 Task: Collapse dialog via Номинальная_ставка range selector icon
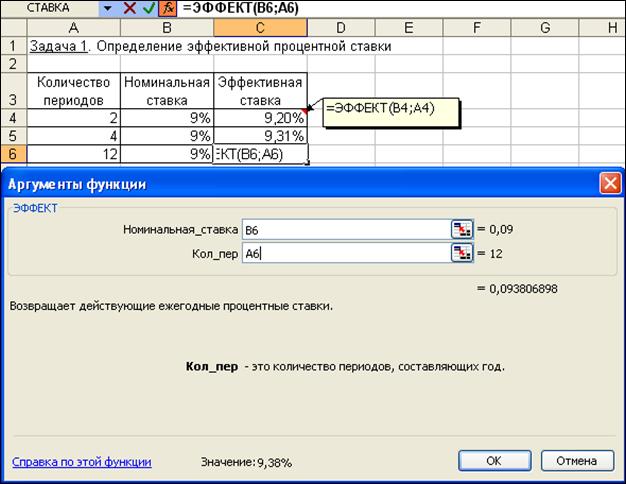click(461, 229)
